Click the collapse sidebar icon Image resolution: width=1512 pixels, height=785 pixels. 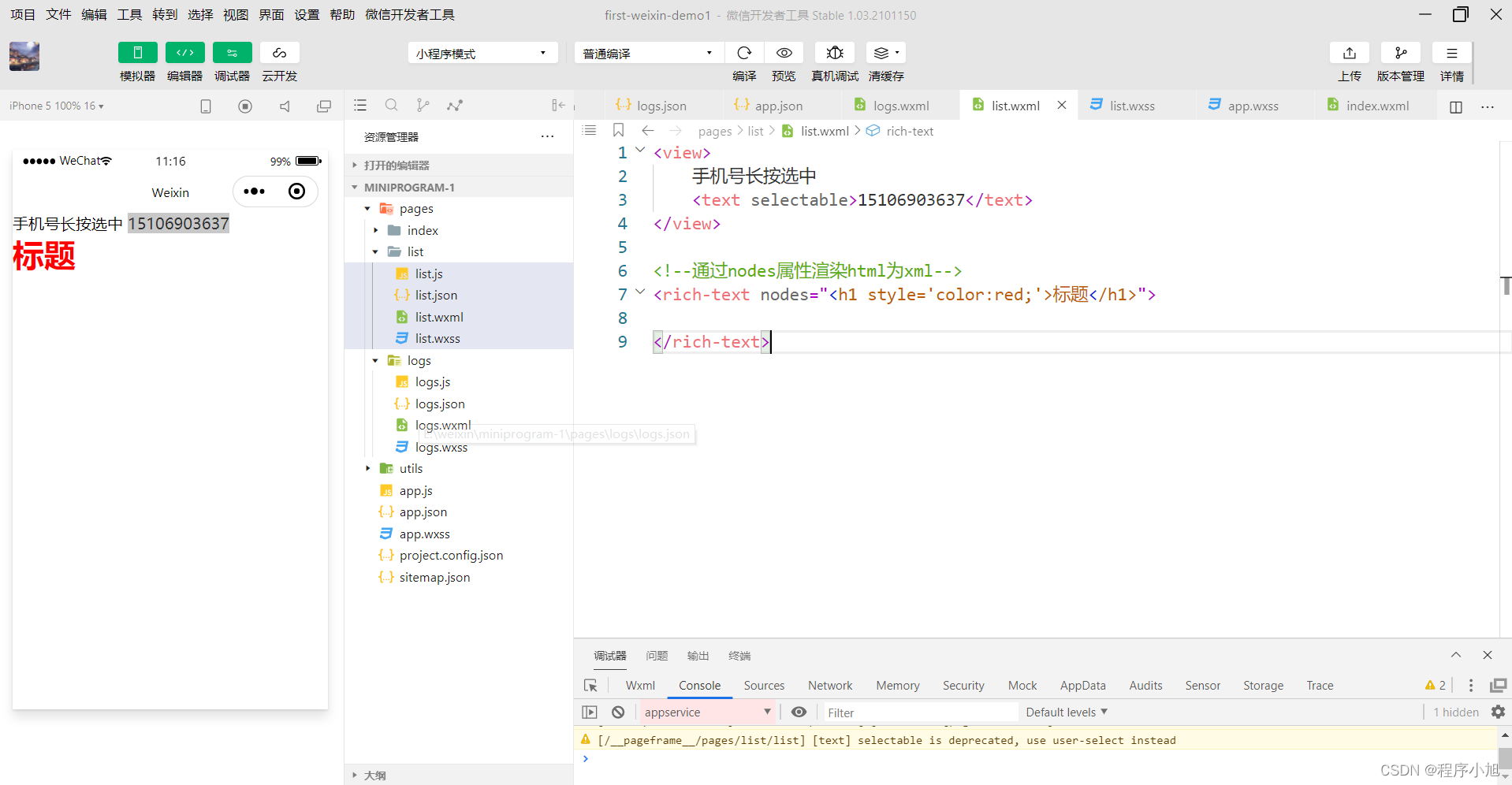(558, 106)
